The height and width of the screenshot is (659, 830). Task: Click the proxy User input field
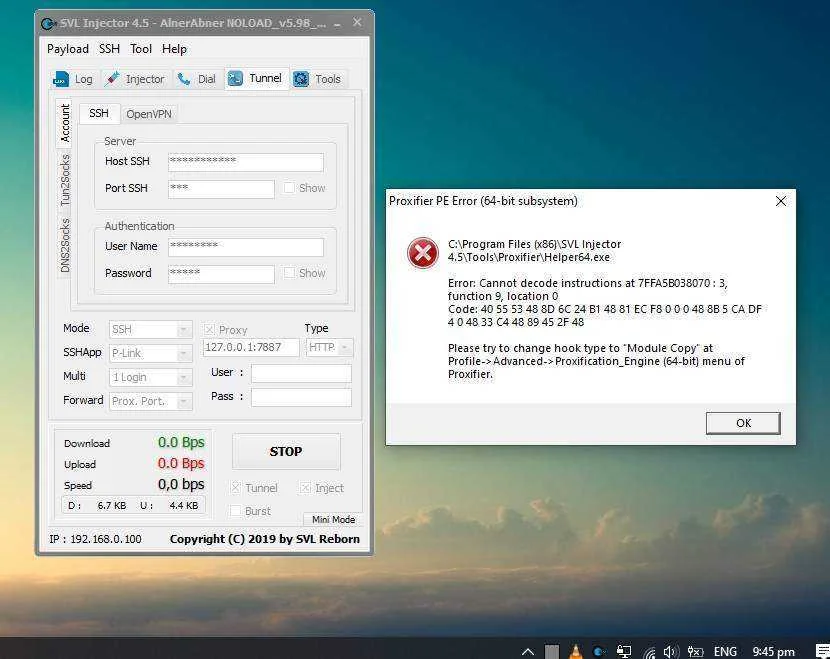301,373
